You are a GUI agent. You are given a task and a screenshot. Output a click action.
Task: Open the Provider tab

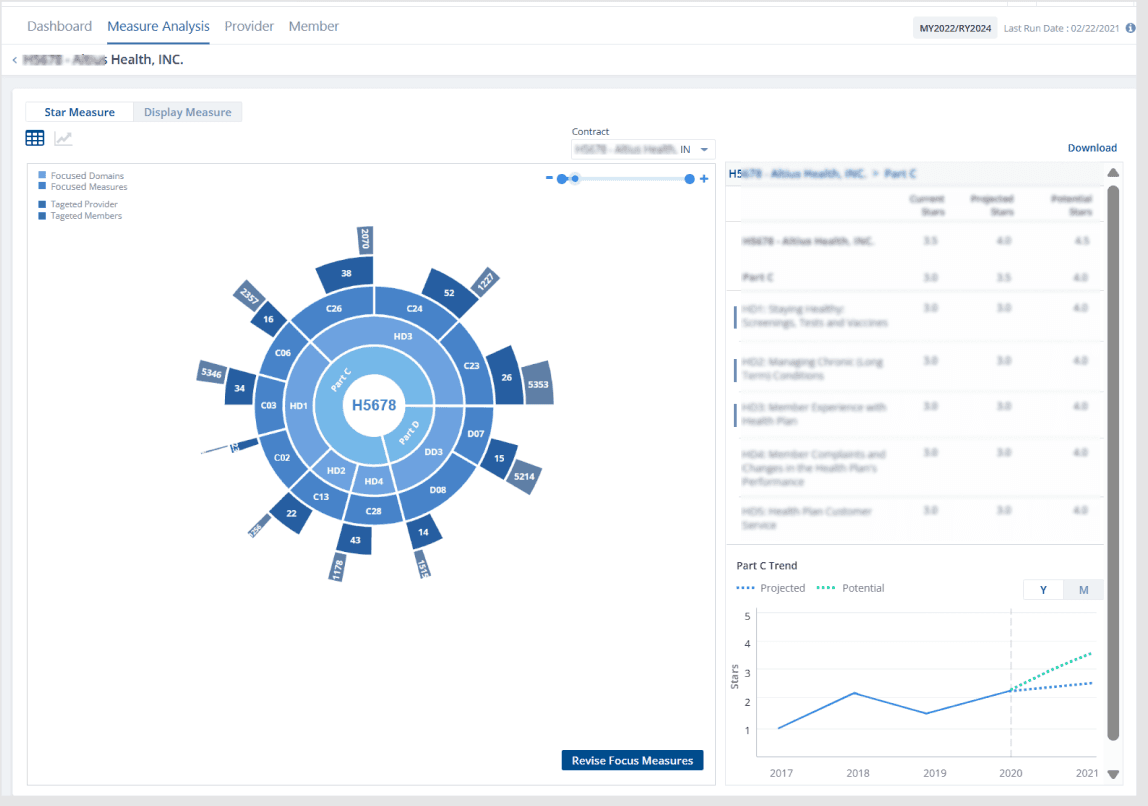(x=249, y=26)
